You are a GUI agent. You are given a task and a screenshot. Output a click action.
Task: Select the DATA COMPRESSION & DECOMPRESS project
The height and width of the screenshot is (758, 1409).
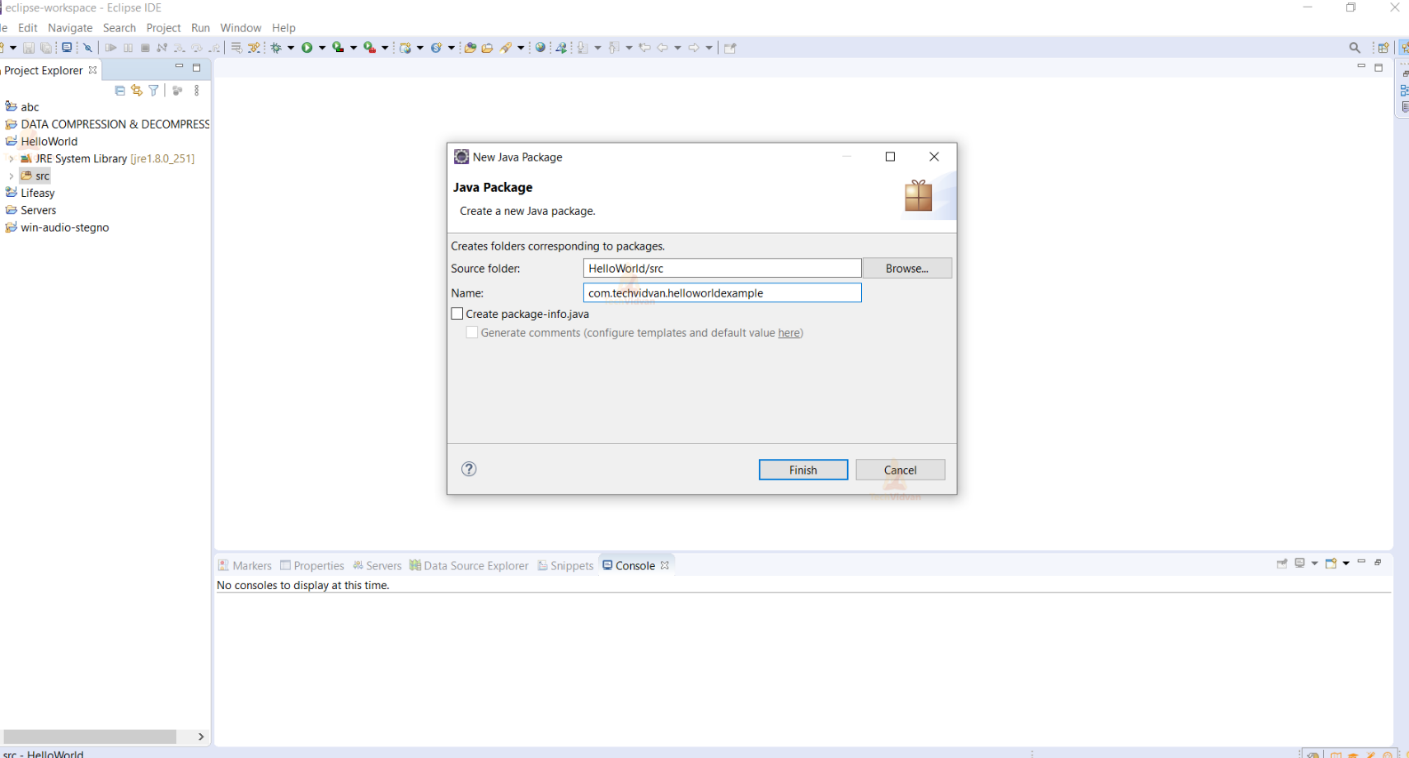[x=107, y=124]
